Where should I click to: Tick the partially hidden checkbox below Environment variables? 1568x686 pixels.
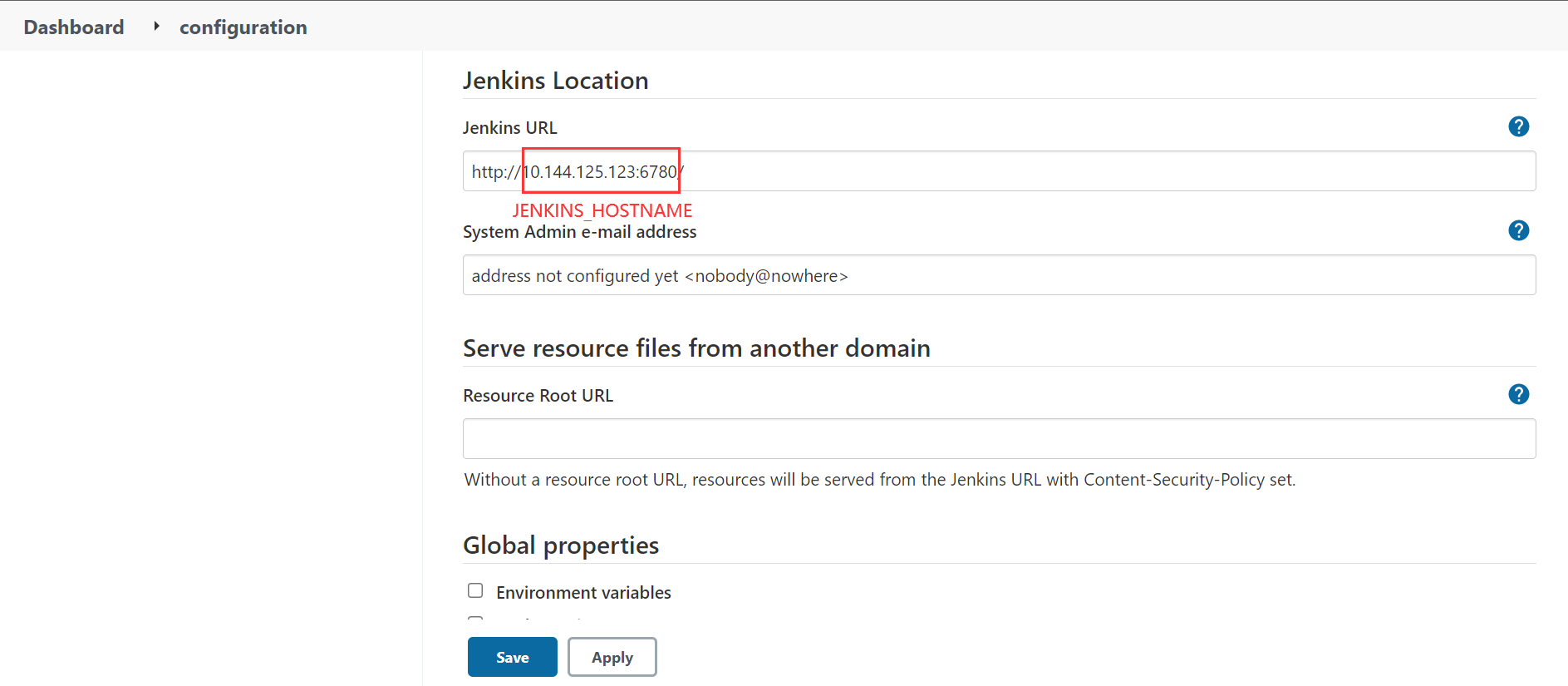click(x=475, y=619)
